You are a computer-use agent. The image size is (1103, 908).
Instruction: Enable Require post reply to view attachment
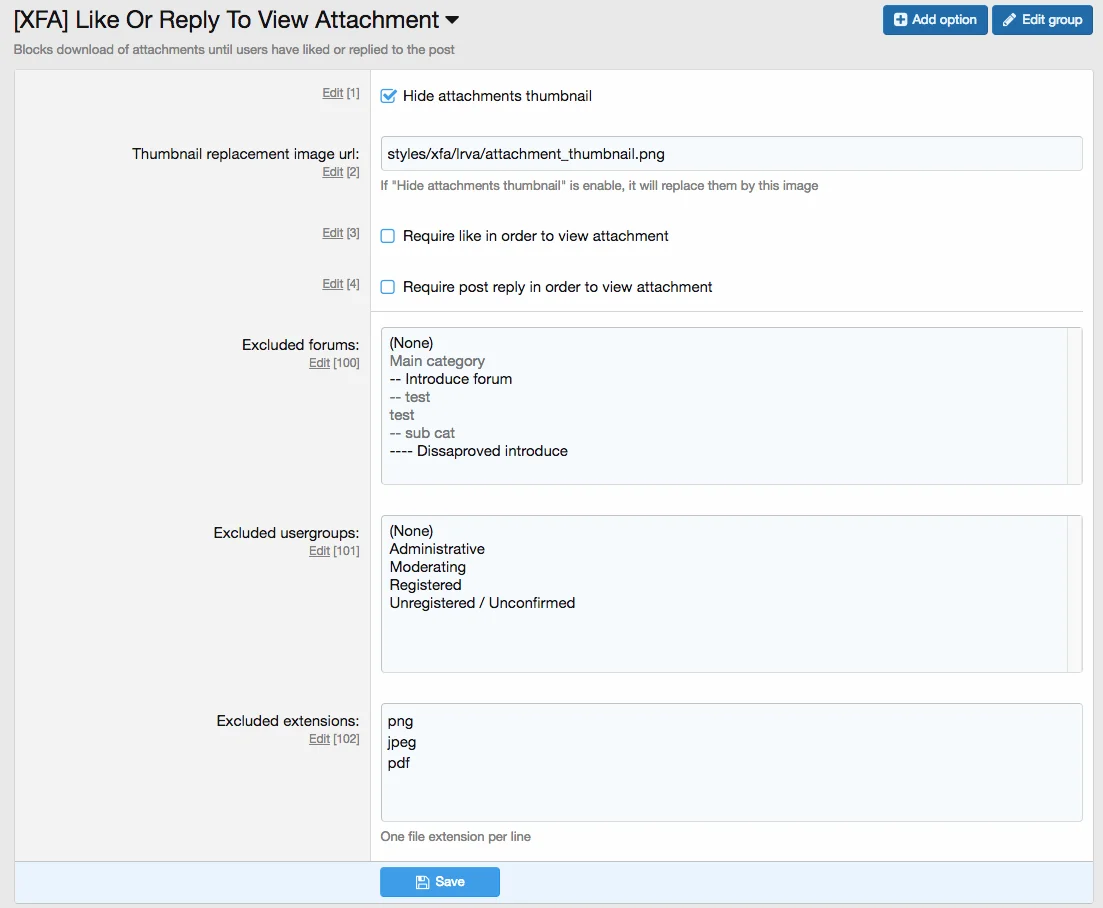point(388,288)
